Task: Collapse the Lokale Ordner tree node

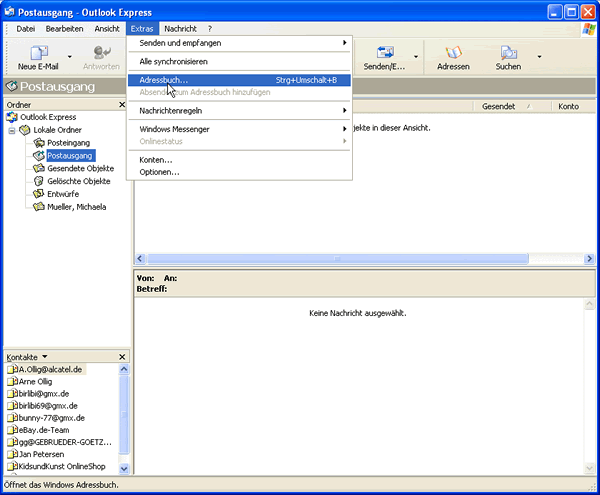Action: pyautogui.click(x=12, y=130)
